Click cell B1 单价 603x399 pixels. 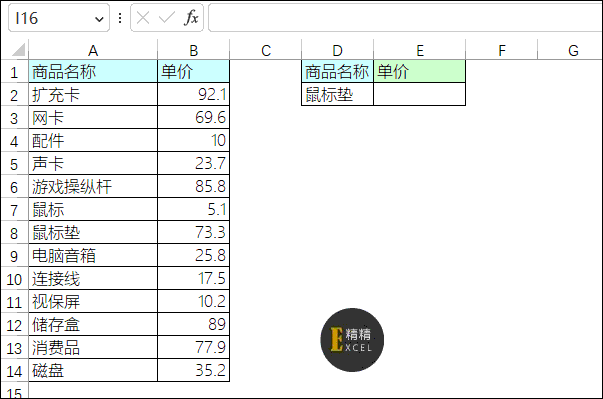pyautogui.click(x=193, y=71)
